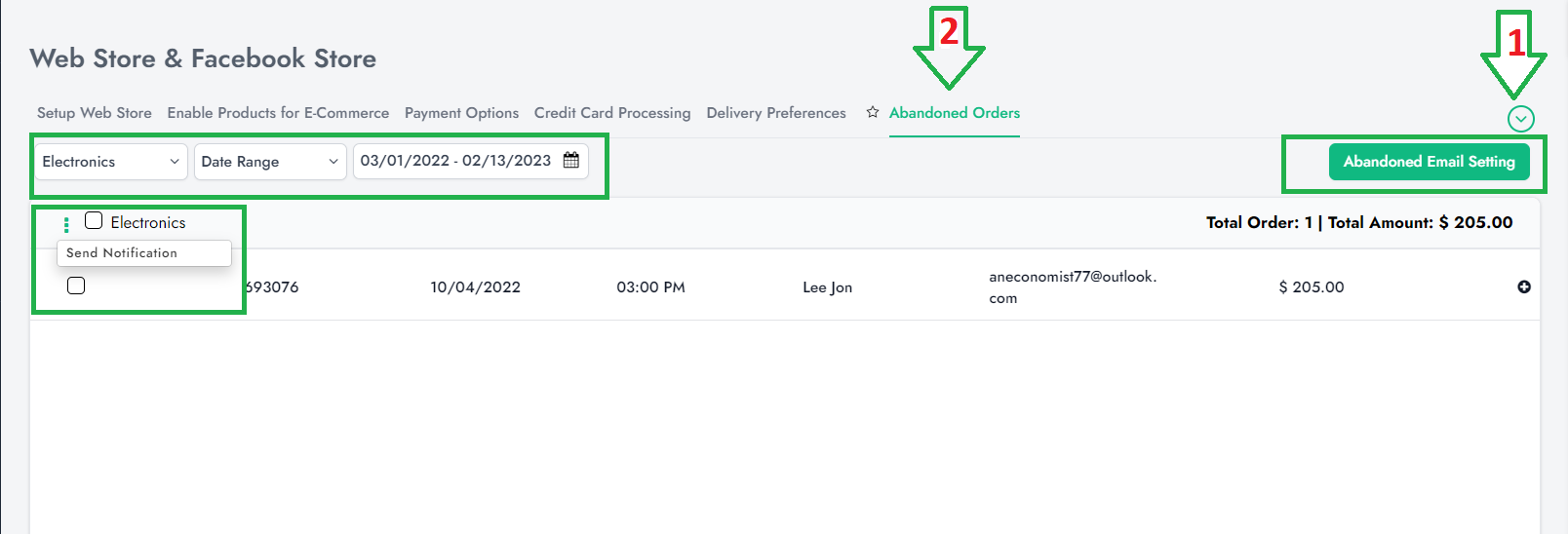Viewport: 1568px width, 534px height.
Task: Select the Credit Card Processing tab
Action: tap(612, 113)
